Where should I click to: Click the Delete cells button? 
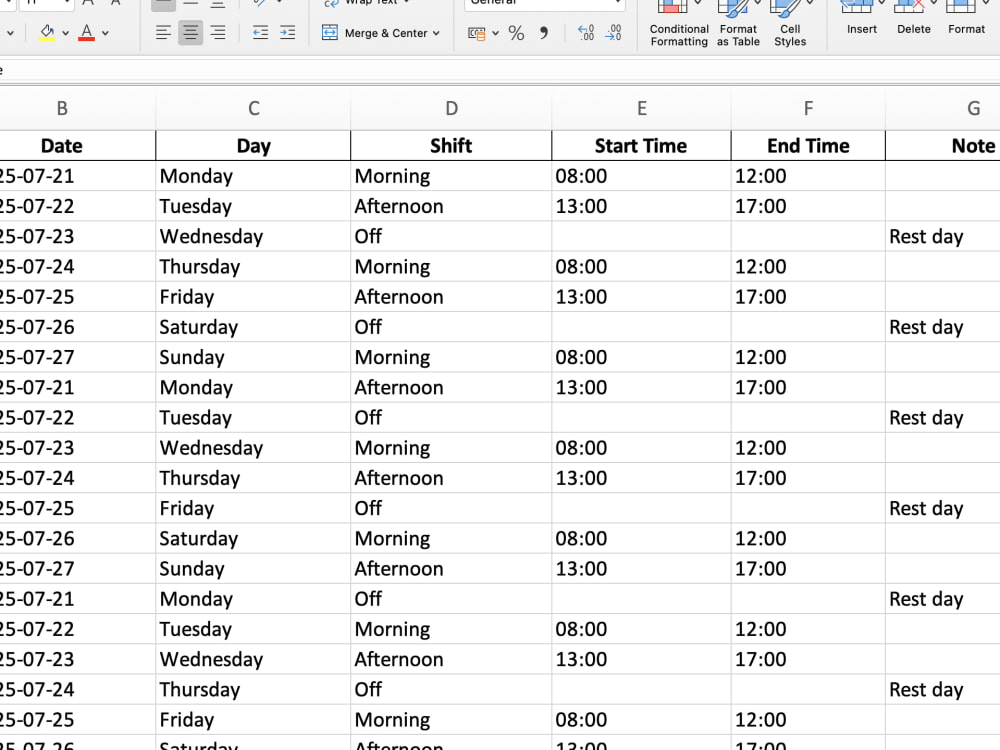[913, 19]
